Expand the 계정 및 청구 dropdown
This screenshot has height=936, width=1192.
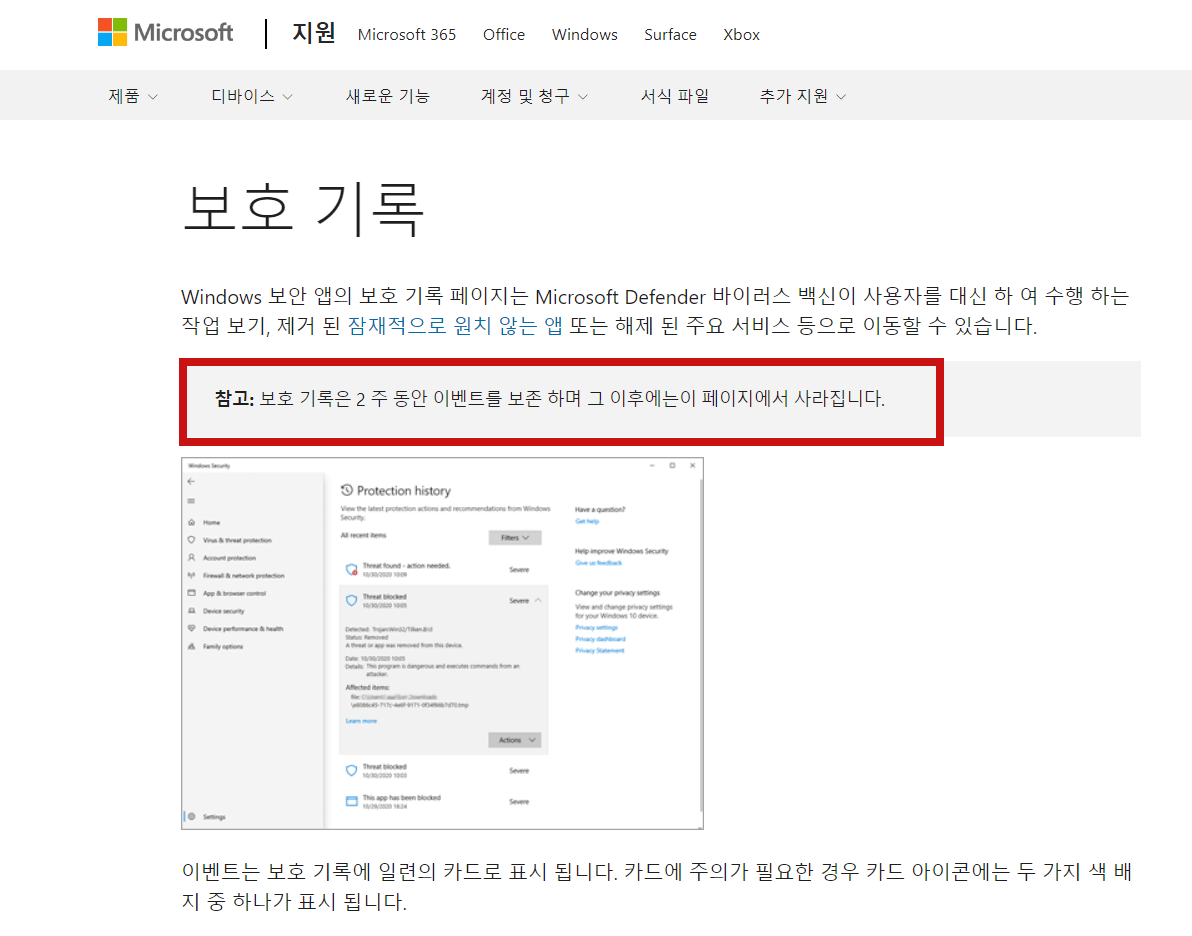point(534,96)
